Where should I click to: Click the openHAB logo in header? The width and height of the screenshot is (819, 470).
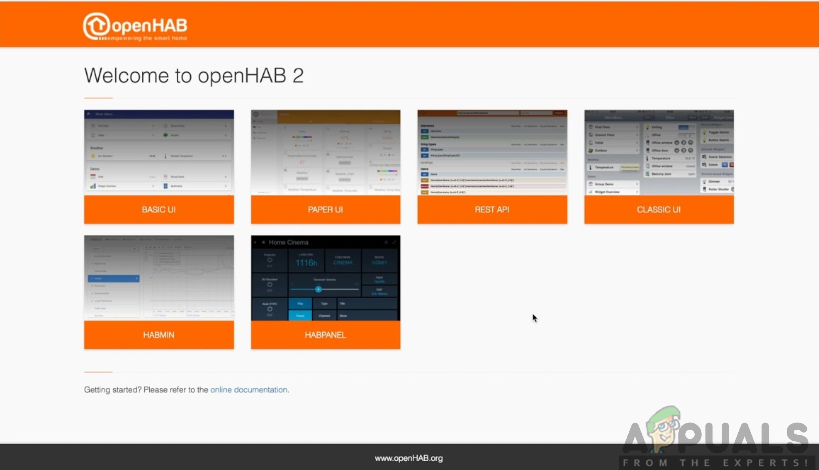pyautogui.click(x=135, y=27)
